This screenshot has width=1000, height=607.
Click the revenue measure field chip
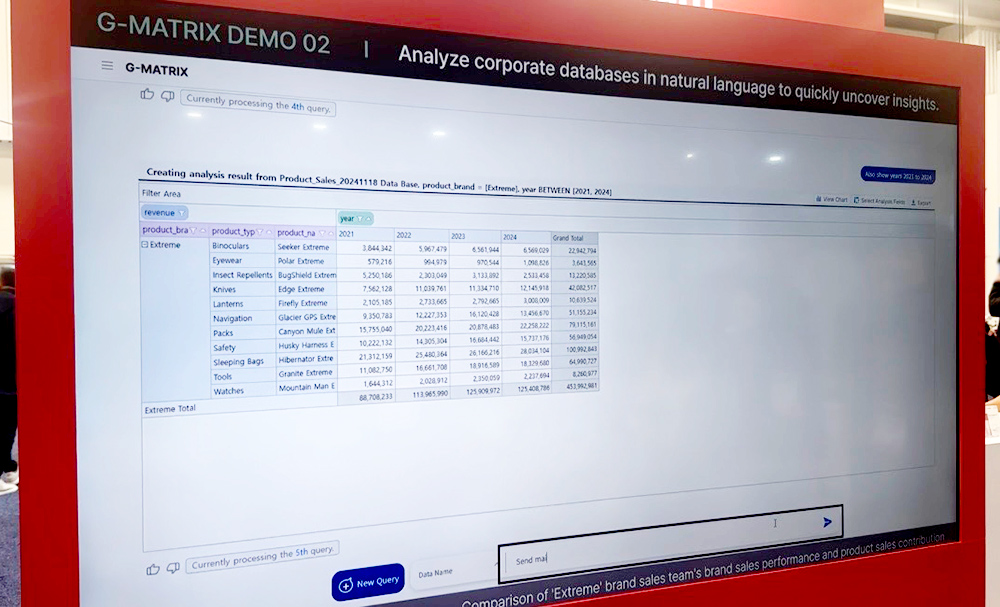click(x=164, y=213)
